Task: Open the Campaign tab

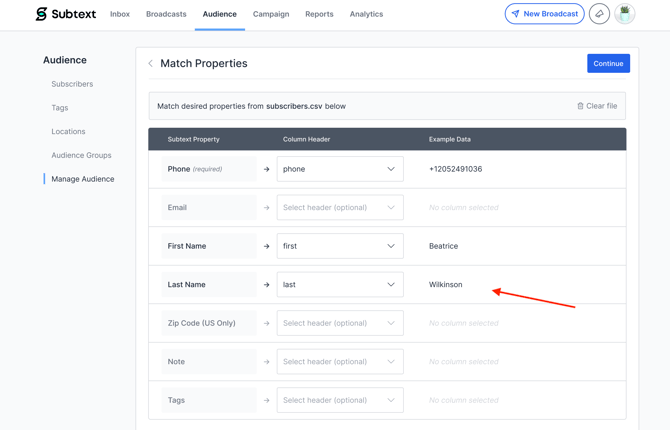Action: pyautogui.click(x=271, y=14)
